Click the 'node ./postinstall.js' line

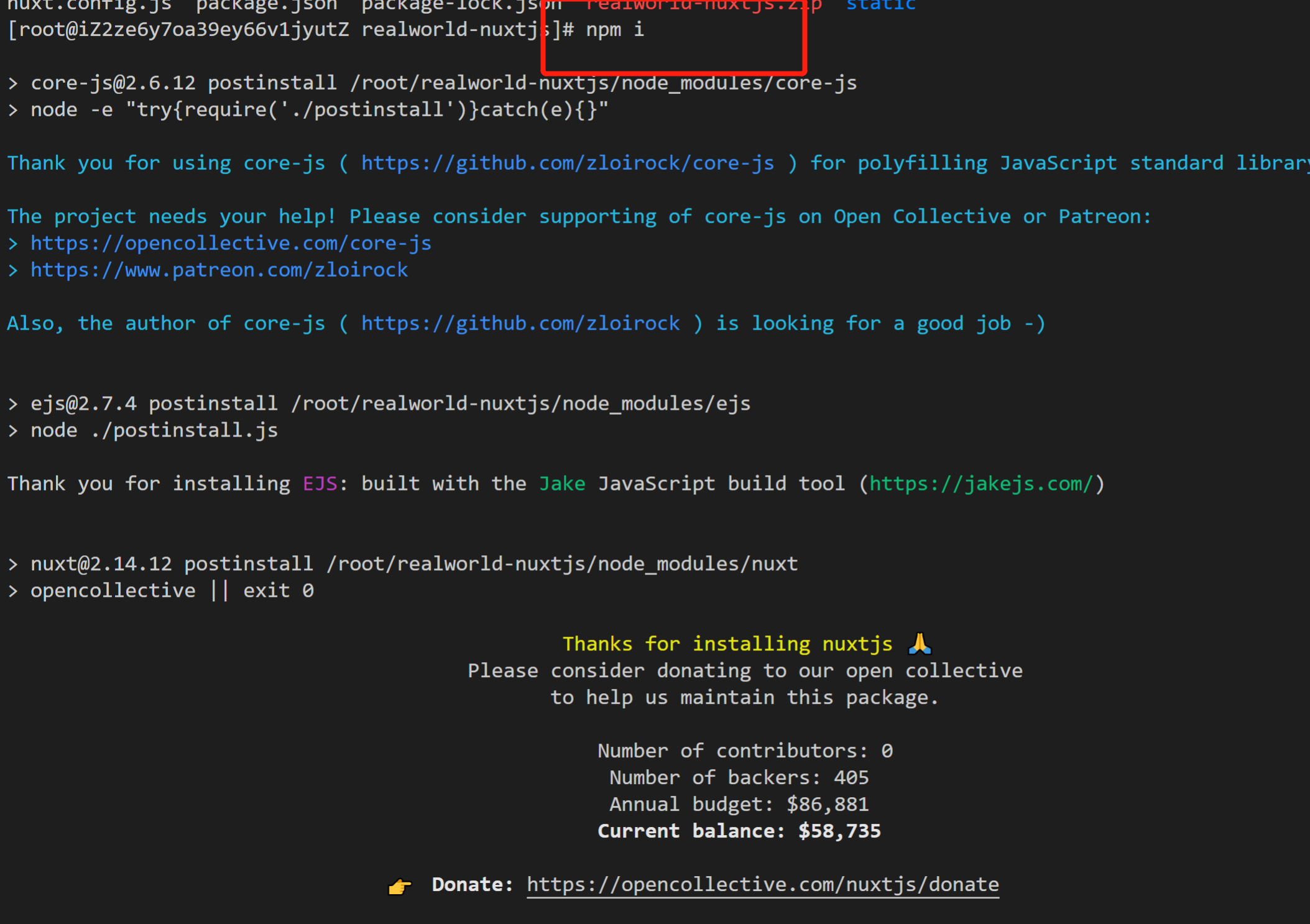[x=154, y=430]
